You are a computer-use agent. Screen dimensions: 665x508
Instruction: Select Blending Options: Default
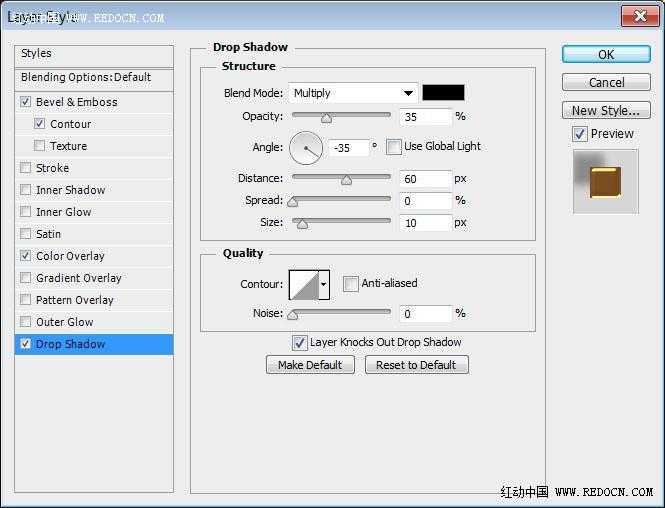(94, 79)
